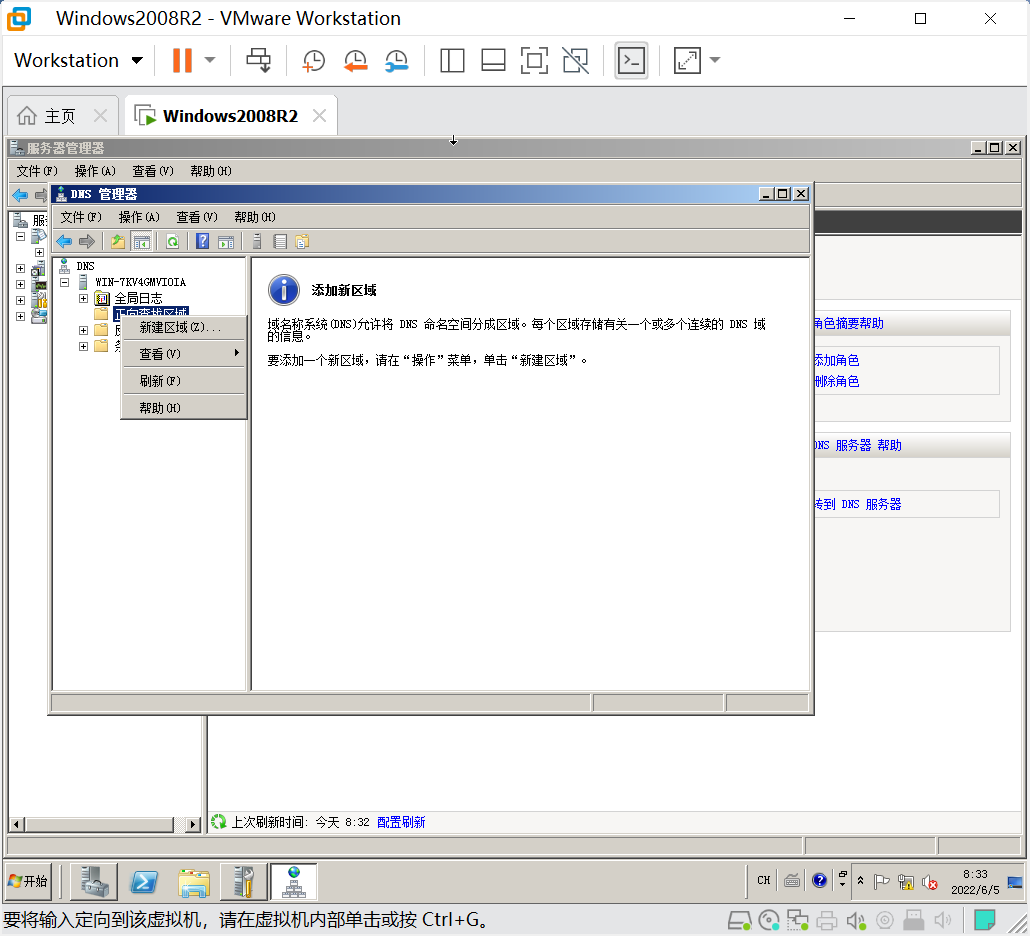
Task: Click the CH language bar indicator
Action: pos(763,880)
